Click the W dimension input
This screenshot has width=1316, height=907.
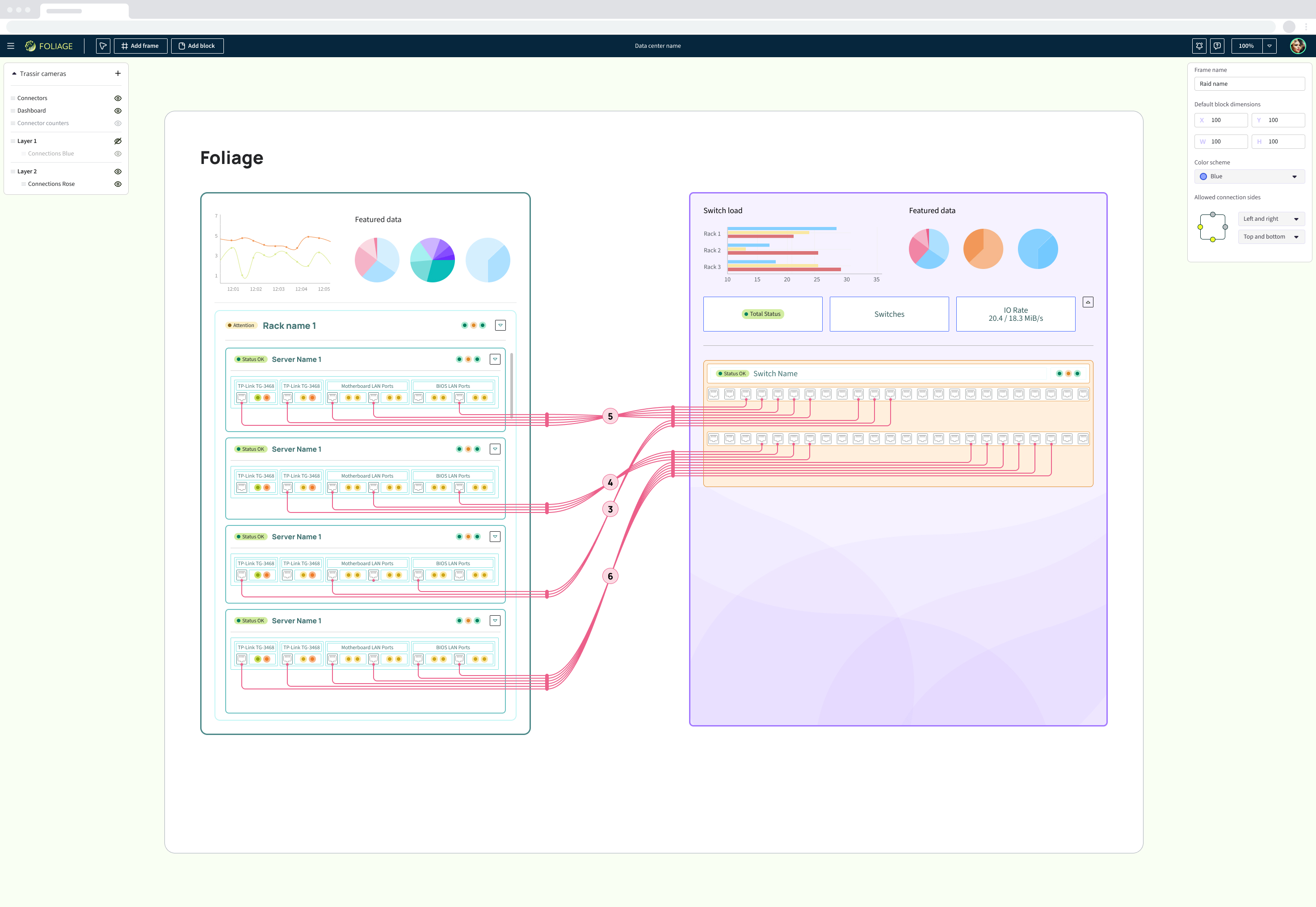[1220, 142]
